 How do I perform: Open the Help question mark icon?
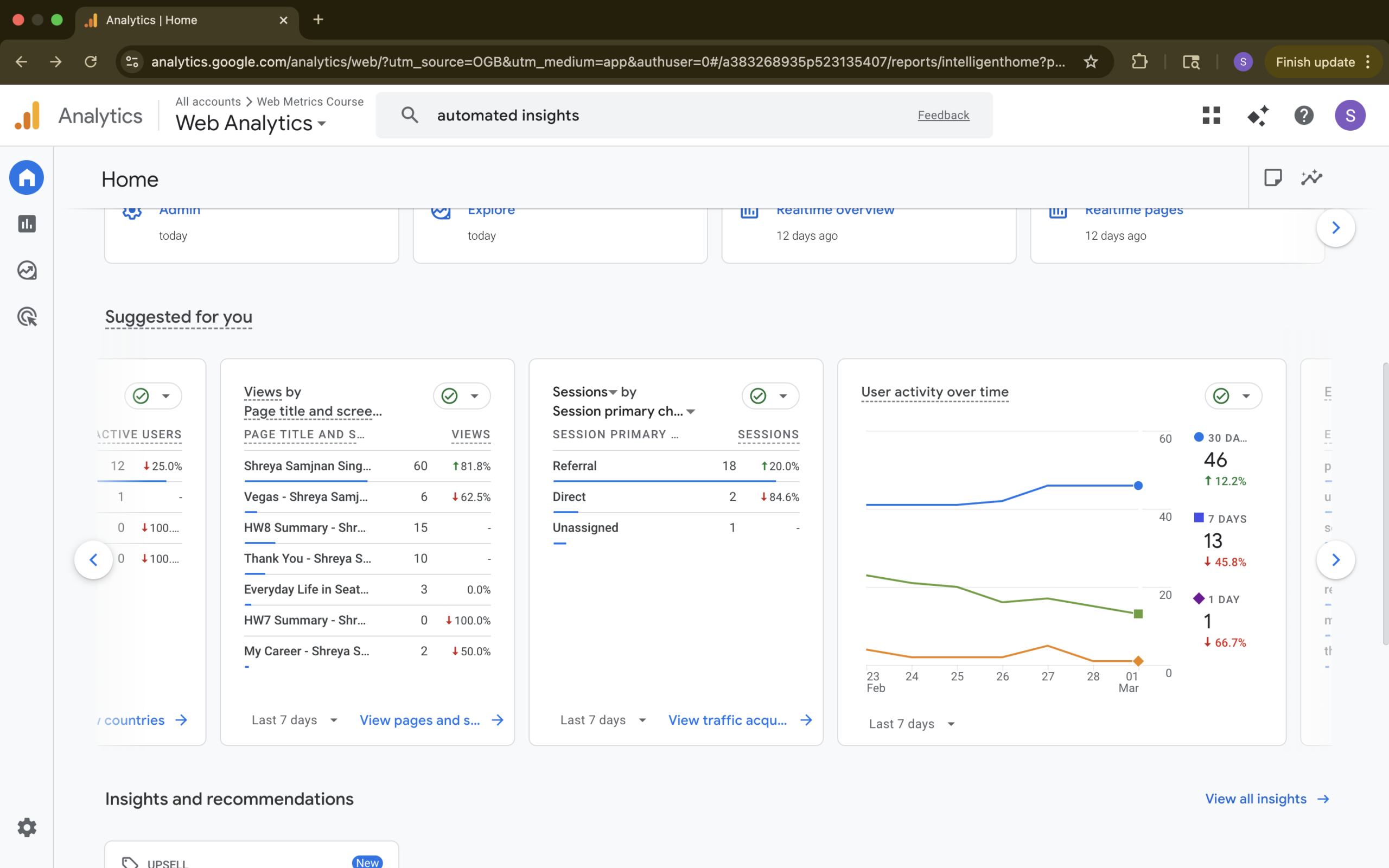(1303, 116)
